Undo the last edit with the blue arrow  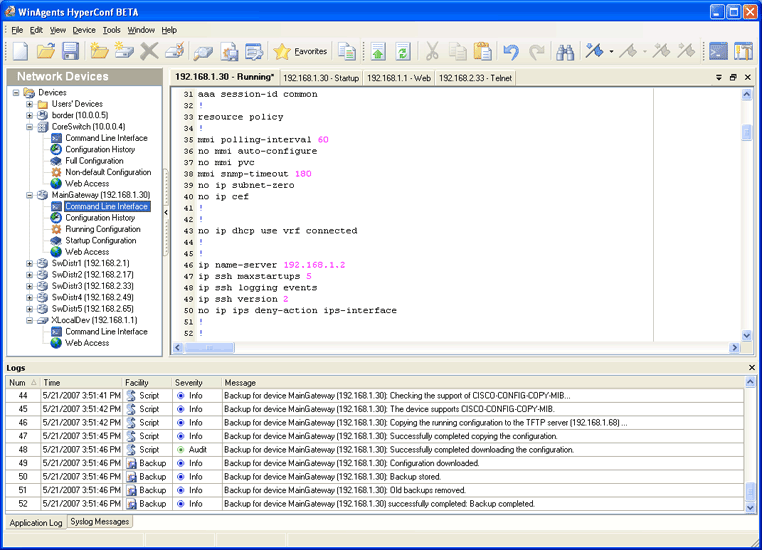tap(511, 51)
